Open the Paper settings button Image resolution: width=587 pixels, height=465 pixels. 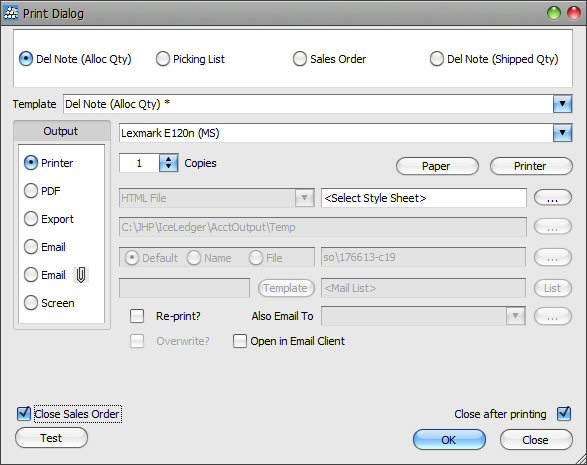pos(437,166)
